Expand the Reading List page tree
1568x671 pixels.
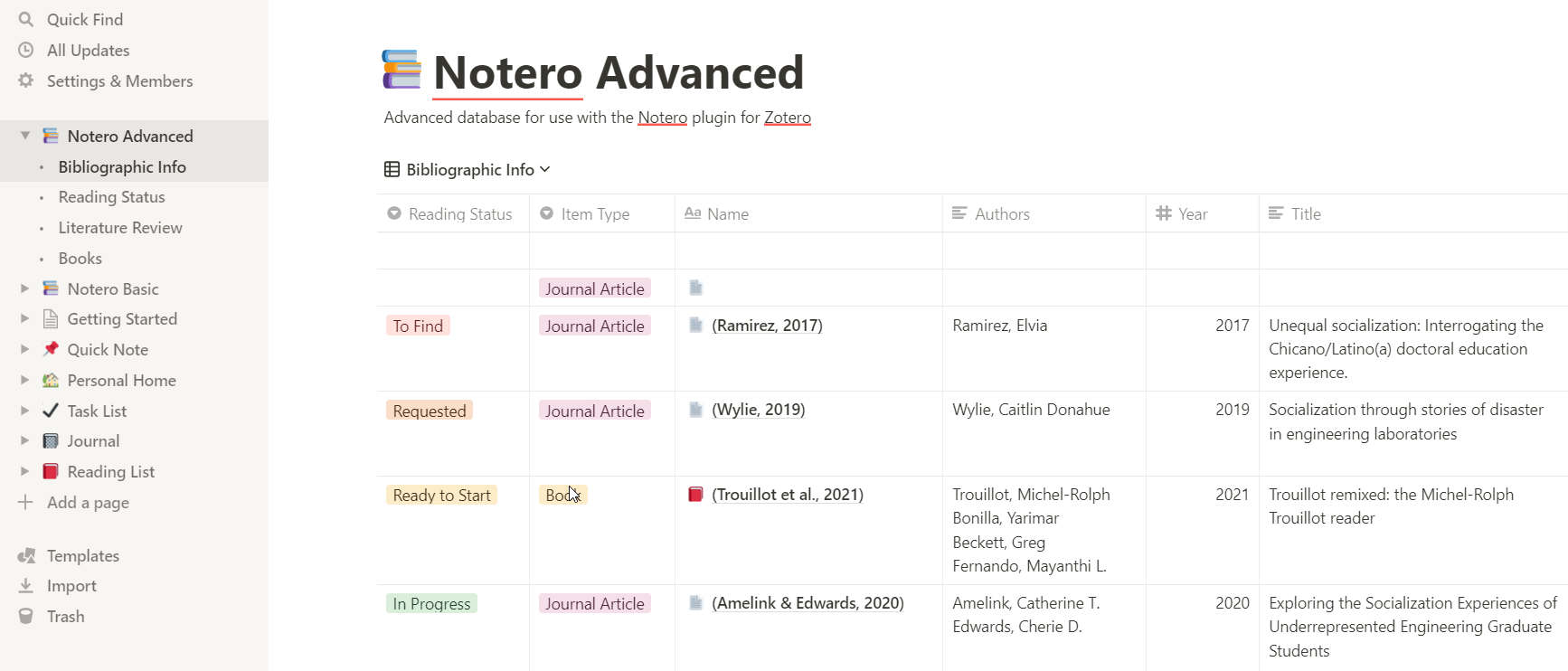(25, 471)
